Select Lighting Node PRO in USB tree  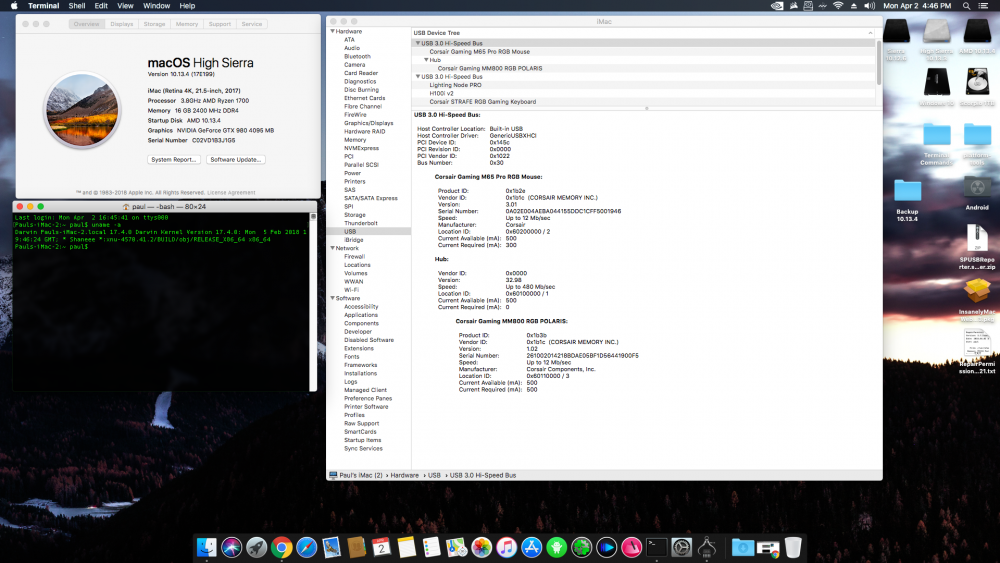coord(644,85)
